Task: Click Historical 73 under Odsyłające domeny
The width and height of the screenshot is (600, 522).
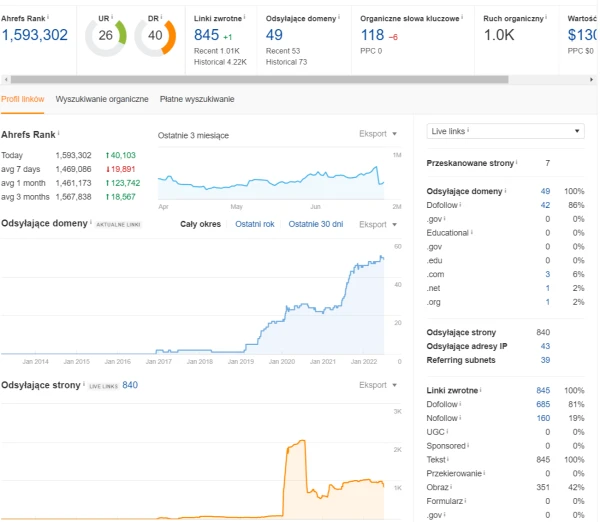Action: [286, 62]
